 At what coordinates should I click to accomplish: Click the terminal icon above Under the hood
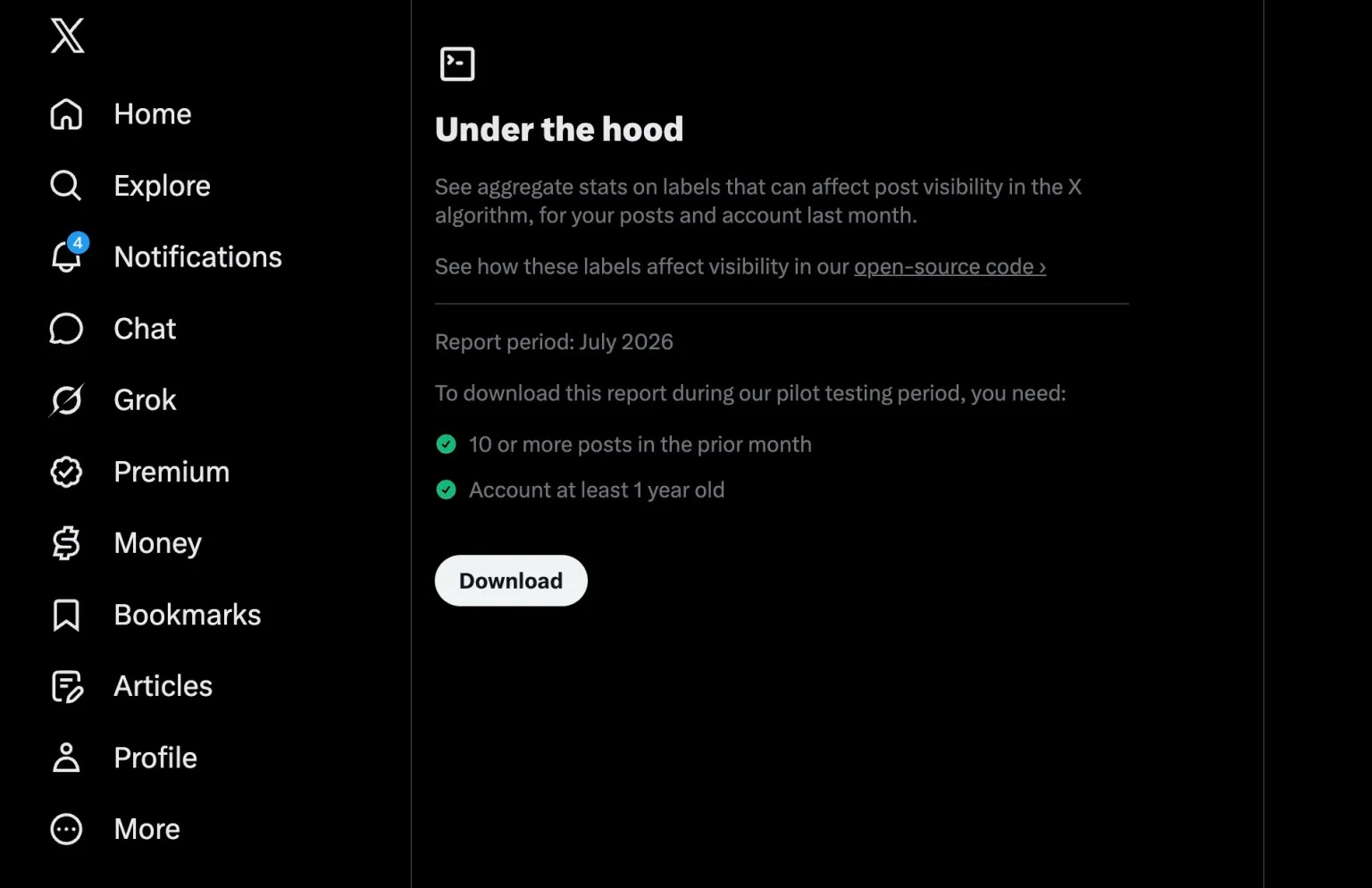click(457, 64)
